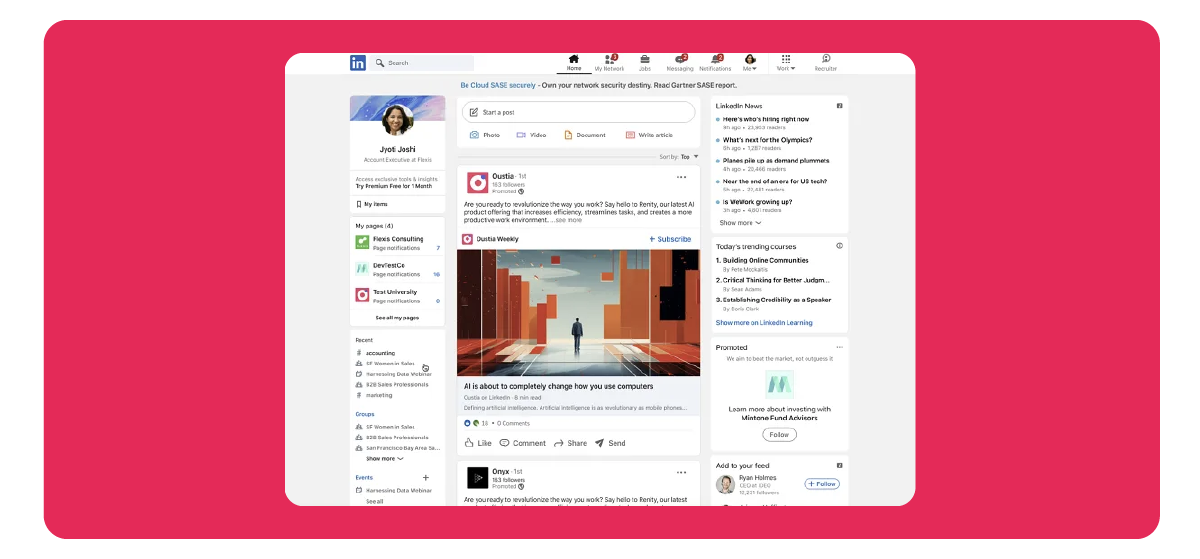Expand see more on Oustia post
Screen dimensions: 1200x559
pyautogui.click(x=566, y=220)
